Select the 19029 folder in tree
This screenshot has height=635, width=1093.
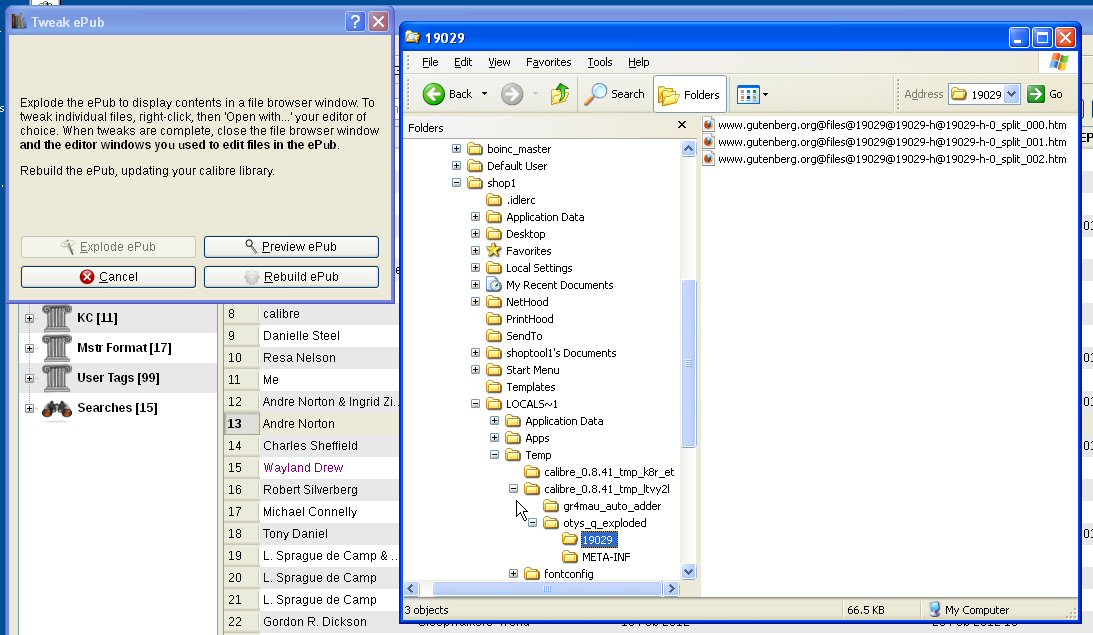click(x=589, y=540)
